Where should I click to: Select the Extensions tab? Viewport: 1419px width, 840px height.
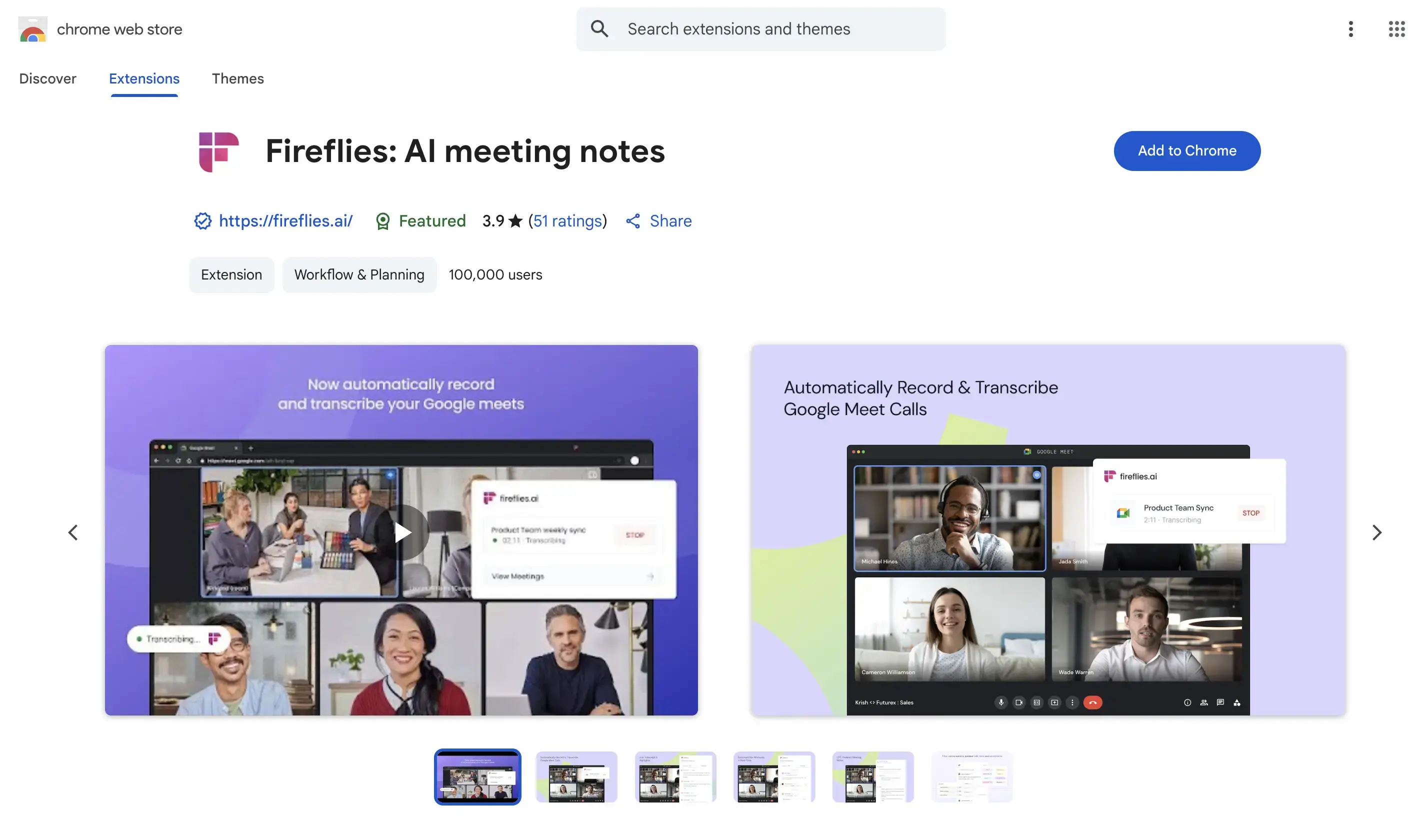click(144, 78)
